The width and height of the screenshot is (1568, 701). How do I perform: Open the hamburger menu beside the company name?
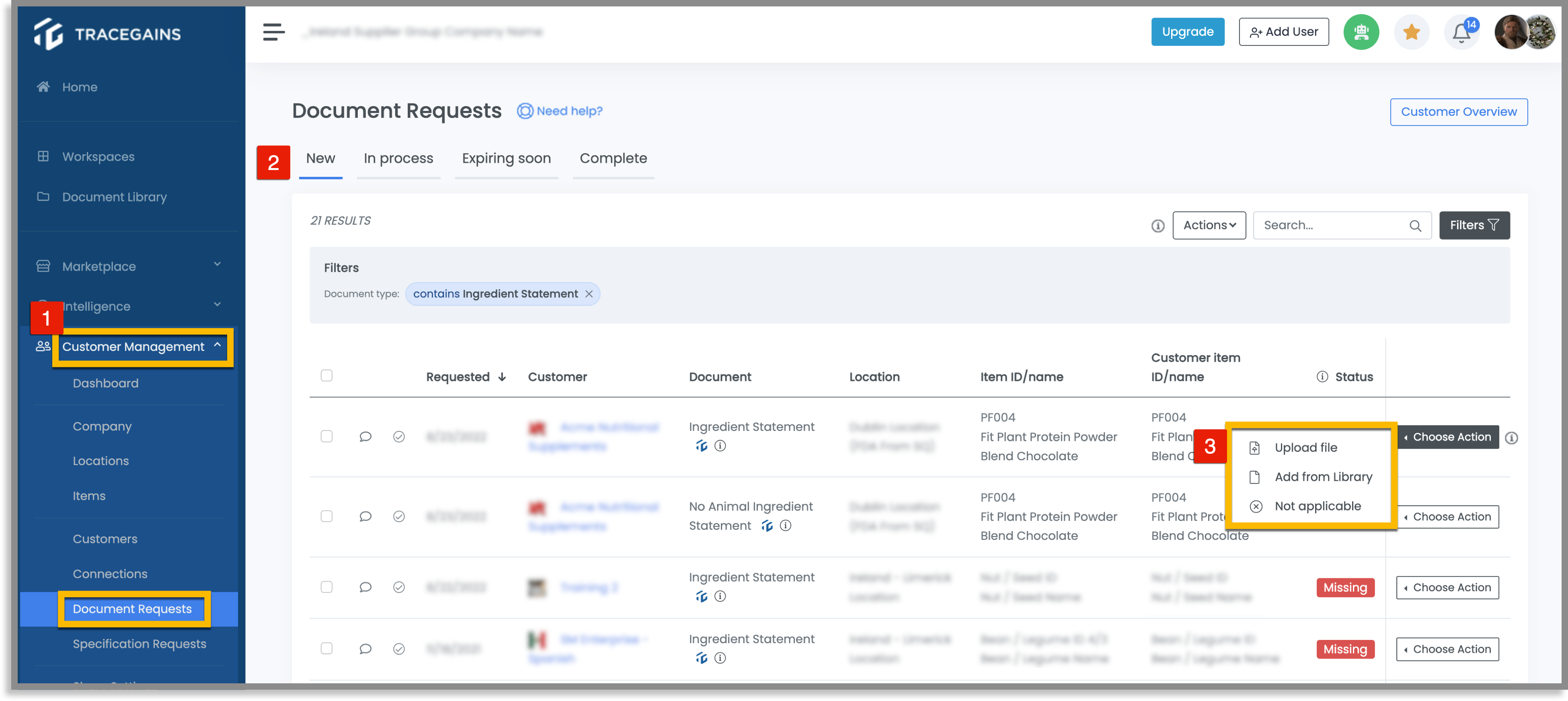273,32
